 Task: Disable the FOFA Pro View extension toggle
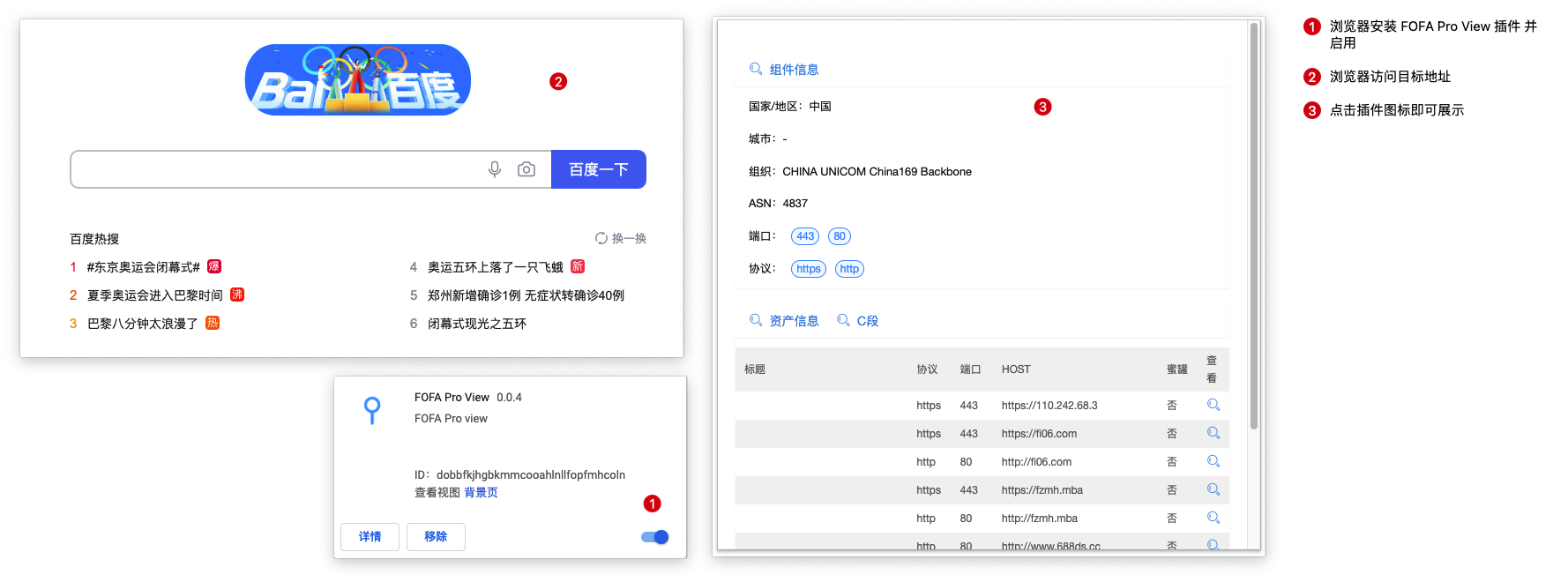click(655, 537)
